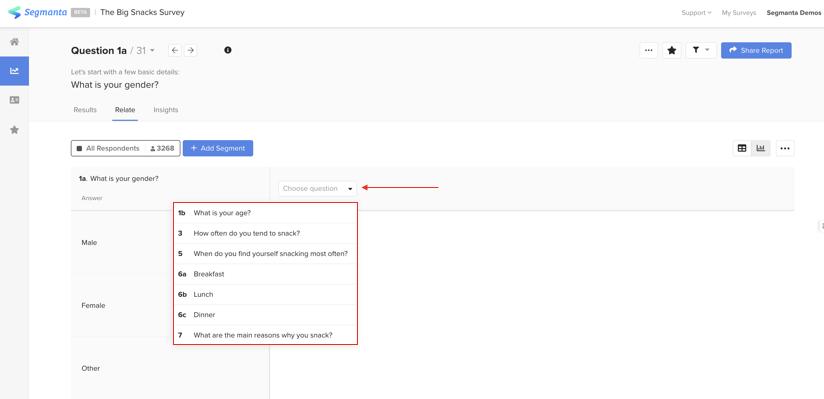Click Segmanta Demos account name
Viewport: 824px width, 399px height.
(x=794, y=13)
